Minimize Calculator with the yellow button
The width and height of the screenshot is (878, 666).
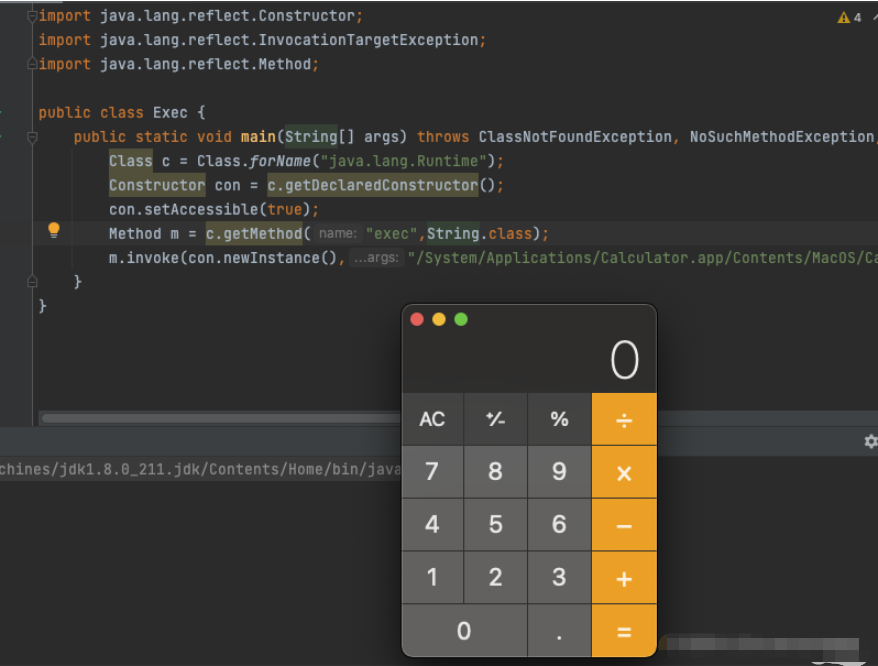(439, 319)
